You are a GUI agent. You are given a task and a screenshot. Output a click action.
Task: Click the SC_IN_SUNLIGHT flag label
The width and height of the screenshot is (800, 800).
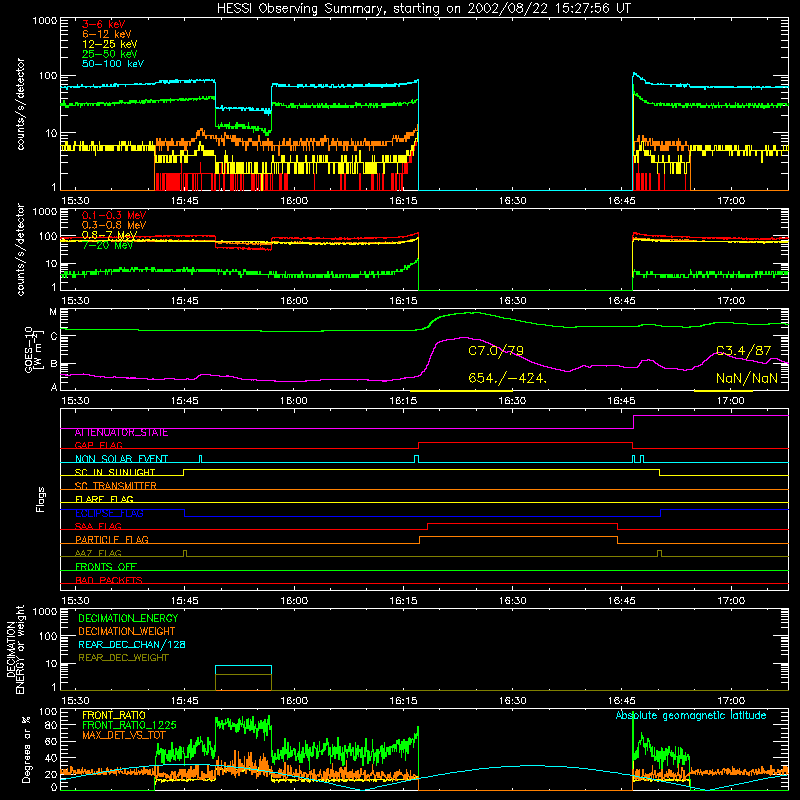[115, 472]
